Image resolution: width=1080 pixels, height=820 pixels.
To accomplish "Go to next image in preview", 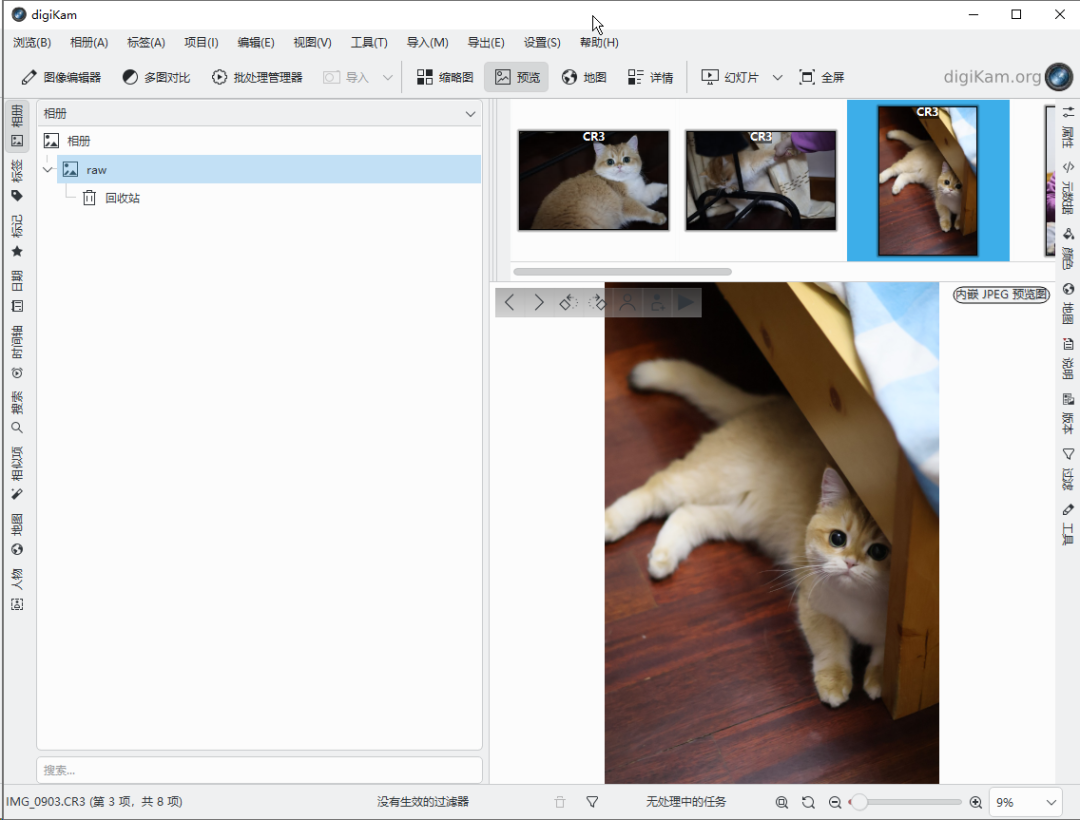I will pyautogui.click(x=539, y=302).
